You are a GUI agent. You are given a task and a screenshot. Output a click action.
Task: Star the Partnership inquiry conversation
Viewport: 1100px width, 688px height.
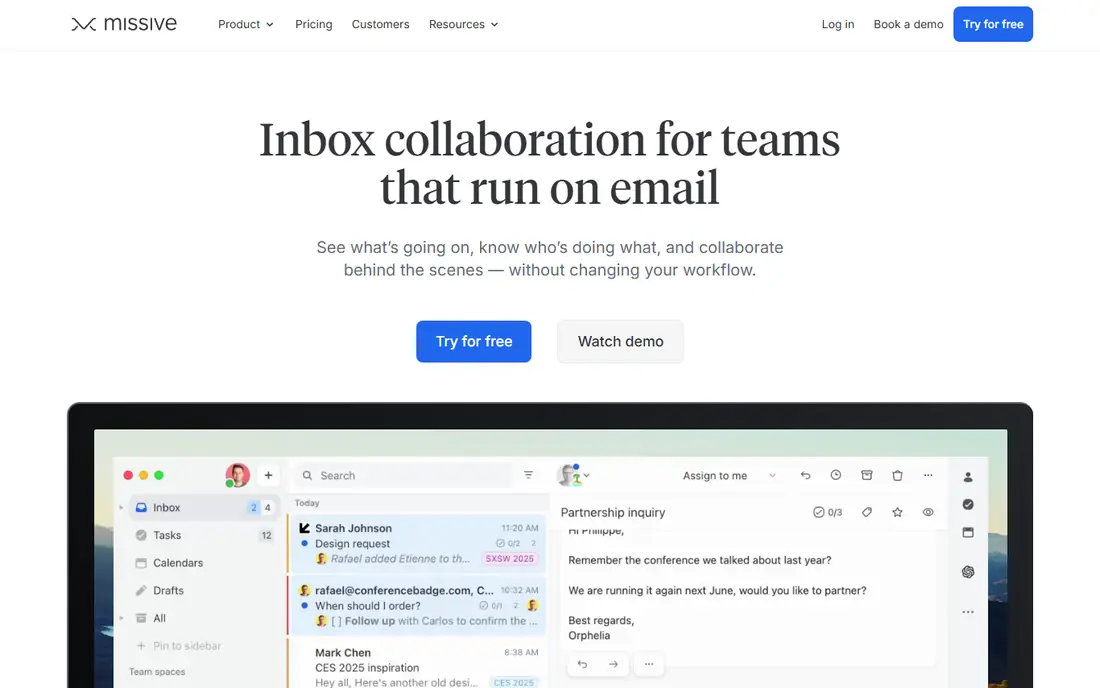897,512
